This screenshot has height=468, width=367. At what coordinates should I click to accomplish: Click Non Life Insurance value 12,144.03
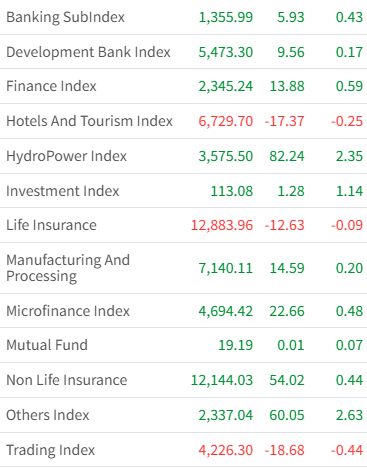(x=222, y=380)
